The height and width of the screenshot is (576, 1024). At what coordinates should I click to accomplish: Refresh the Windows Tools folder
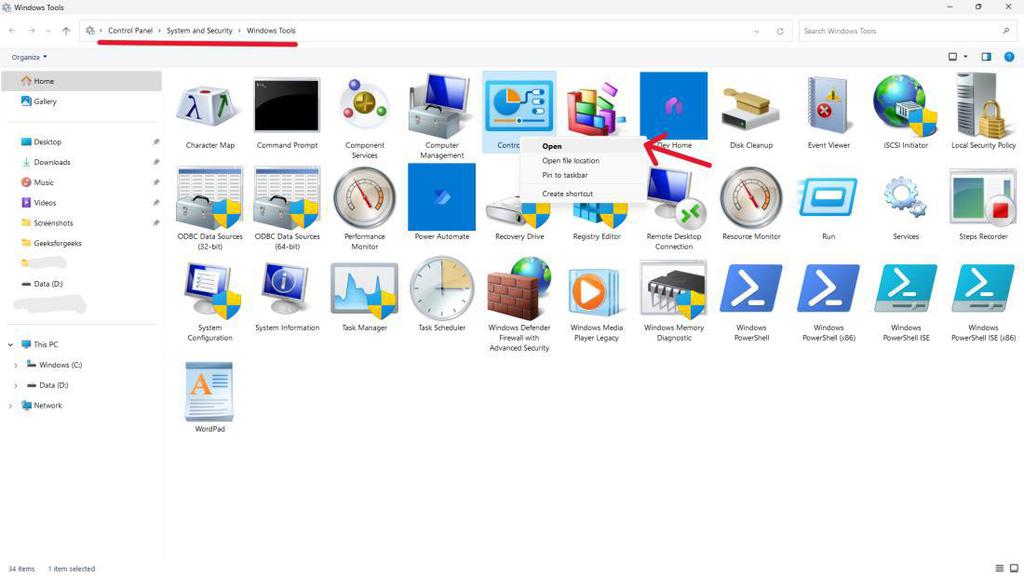click(780, 30)
